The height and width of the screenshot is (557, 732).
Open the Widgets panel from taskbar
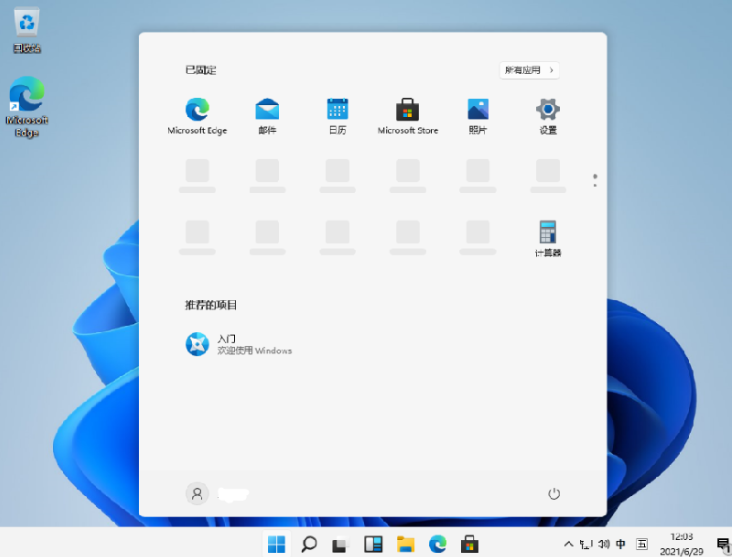373,544
